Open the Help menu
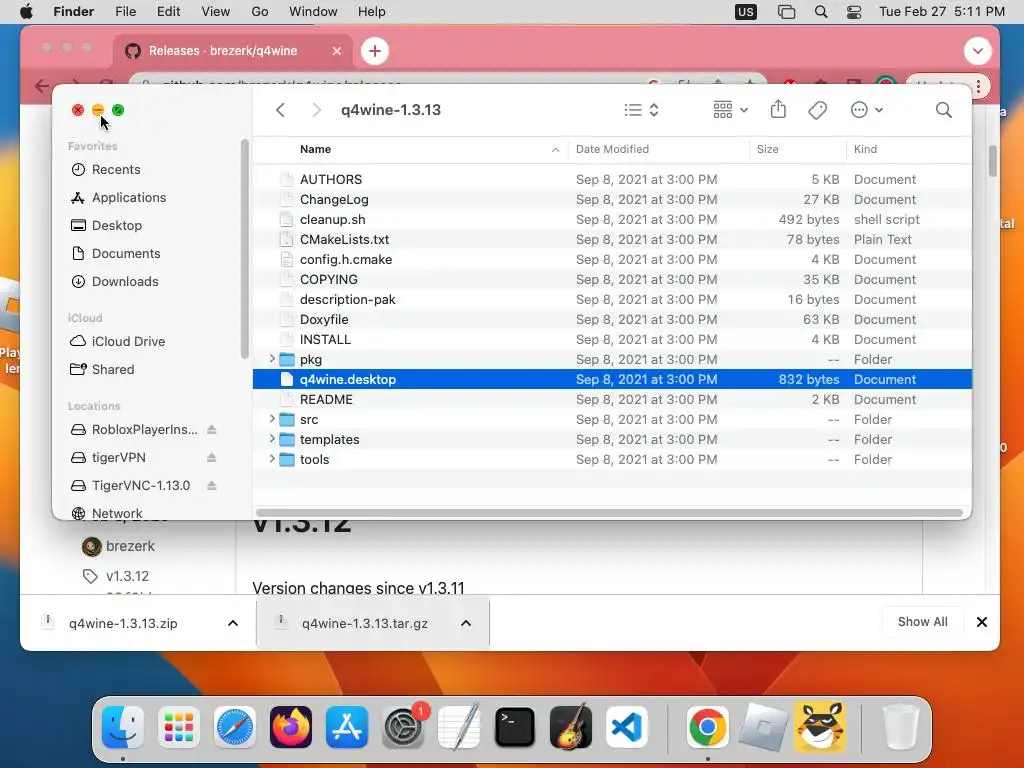This screenshot has width=1024, height=768. (x=372, y=12)
